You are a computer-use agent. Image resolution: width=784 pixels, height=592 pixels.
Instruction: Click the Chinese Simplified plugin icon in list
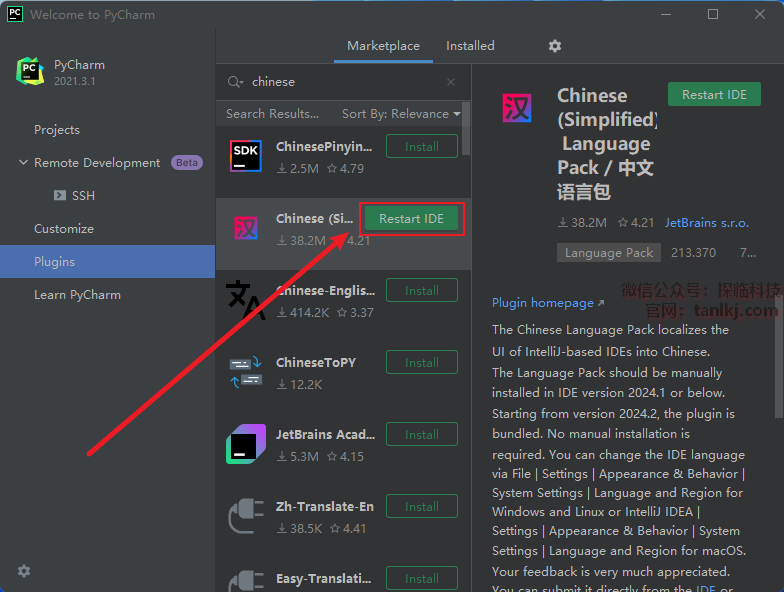click(246, 228)
